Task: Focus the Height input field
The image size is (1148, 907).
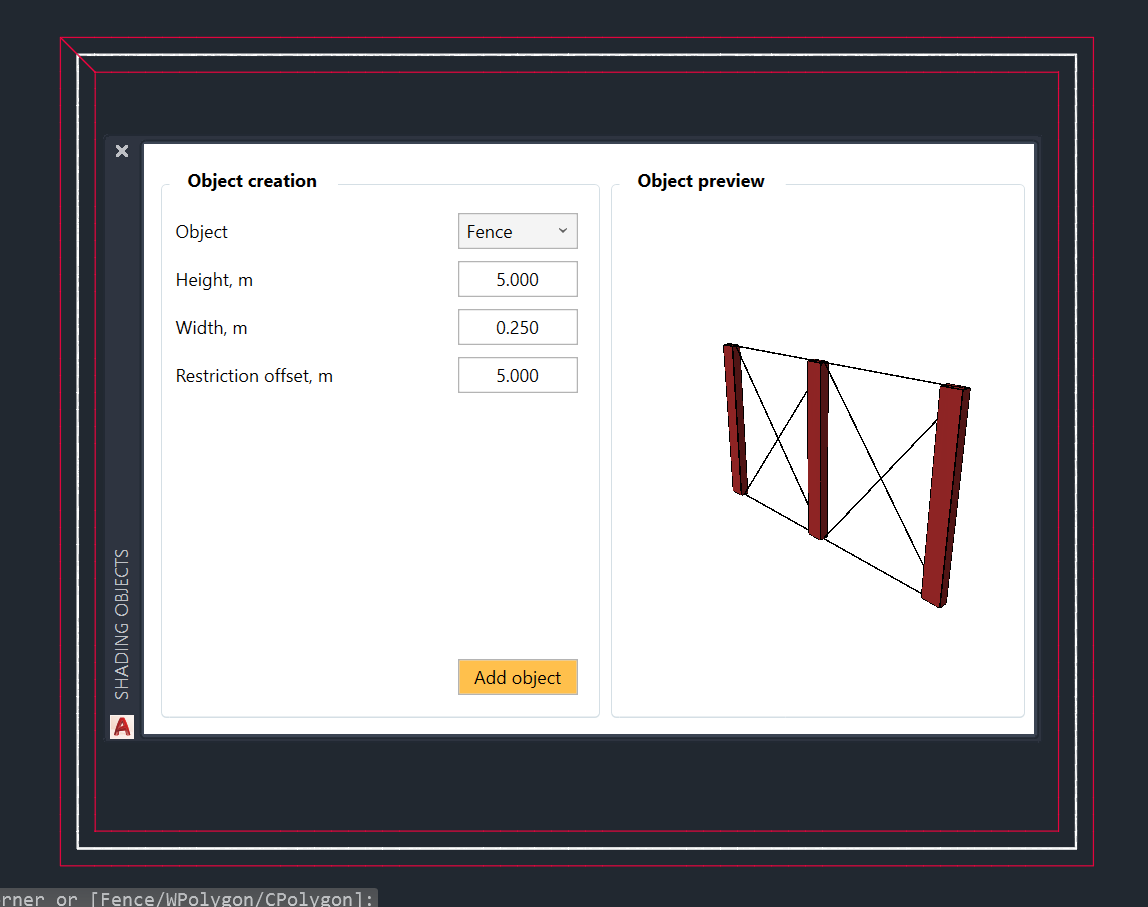Action: [517, 280]
